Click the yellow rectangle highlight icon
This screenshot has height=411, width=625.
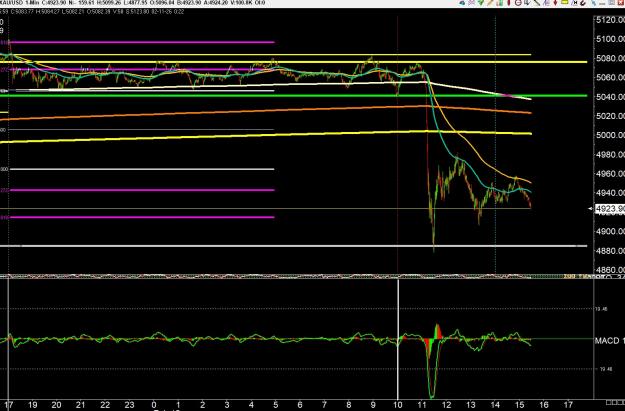pyautogui.click(x=564, y=2)
